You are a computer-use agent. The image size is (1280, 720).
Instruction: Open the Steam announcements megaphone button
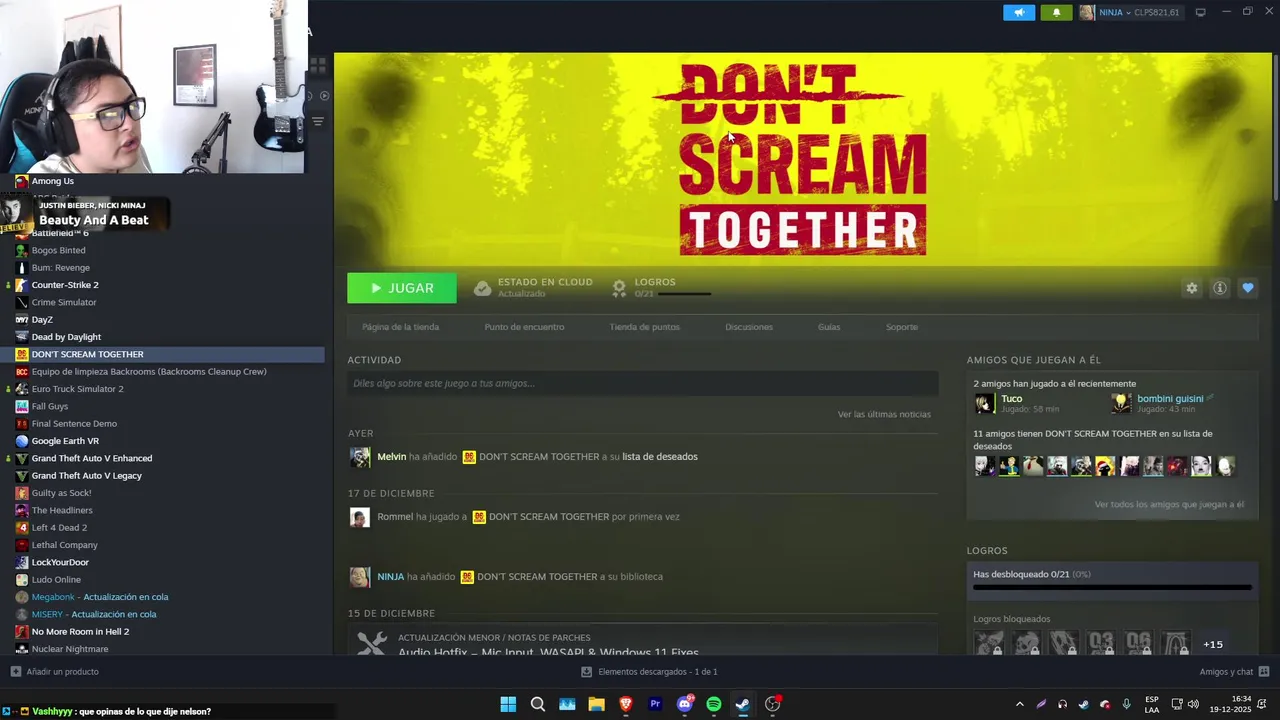tap(1019, 12)
